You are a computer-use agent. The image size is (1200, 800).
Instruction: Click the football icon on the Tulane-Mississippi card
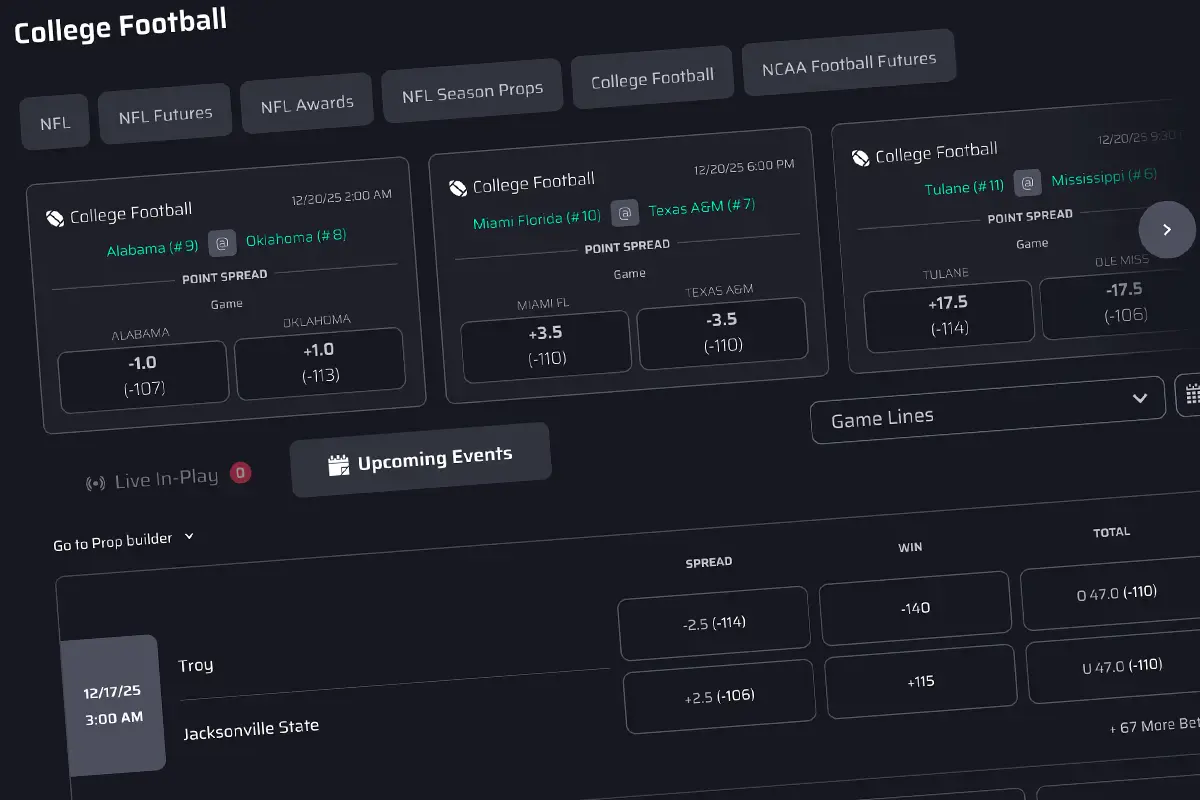click(860, 156)
